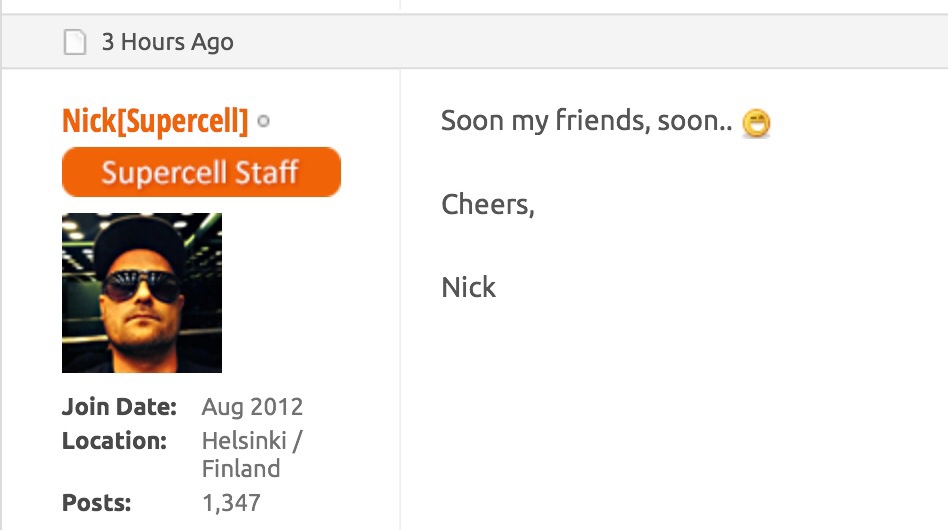Open the Nick[Supercell] username profile link
948x530 pixels.
[155, 121]
